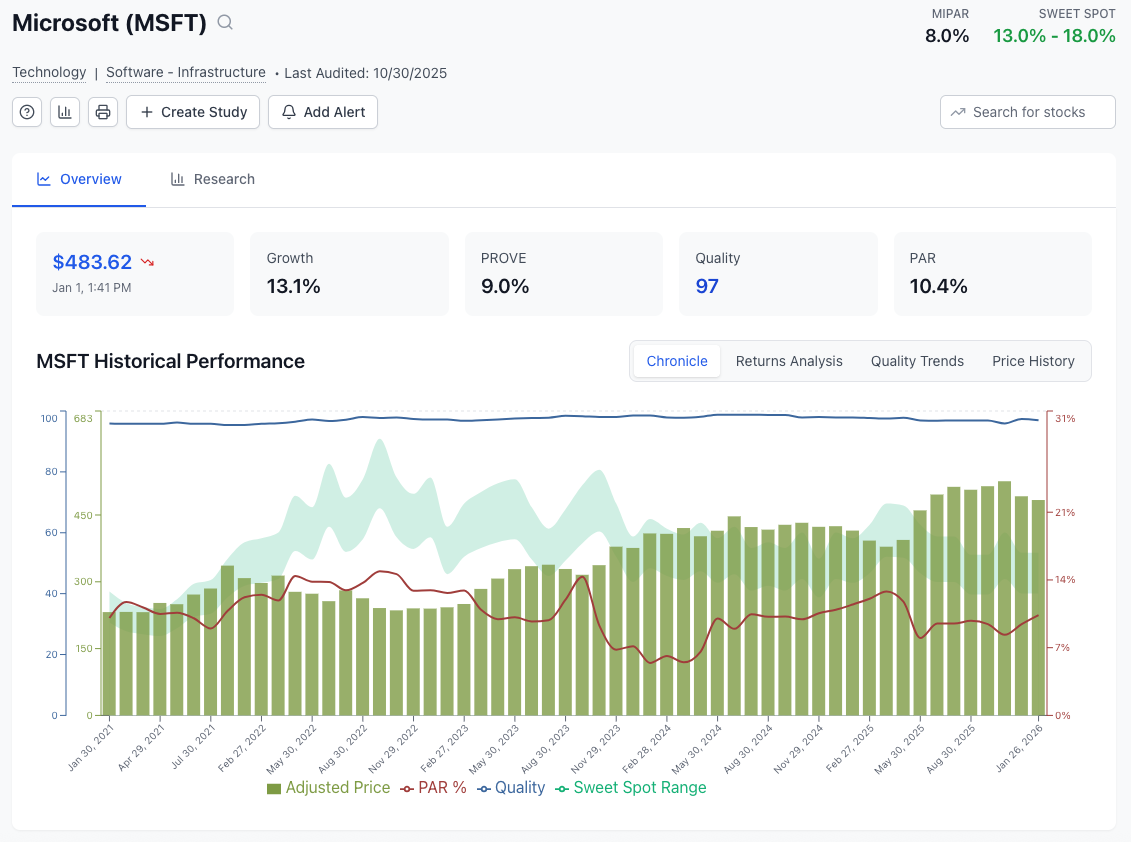Toggle the Adjusted Price legend series
Image resolution: width=1131 pixels, height=842 pixels.
coord(328,787)
